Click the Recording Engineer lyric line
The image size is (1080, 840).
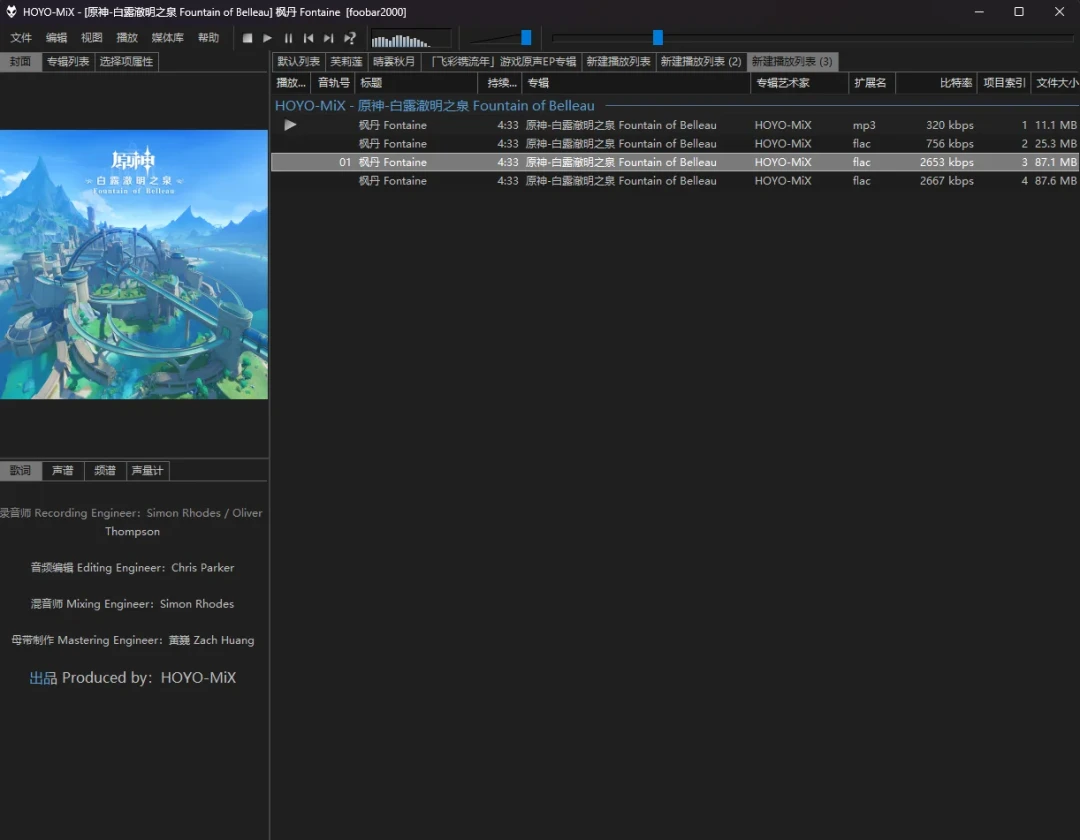click(x=132, y=523)
